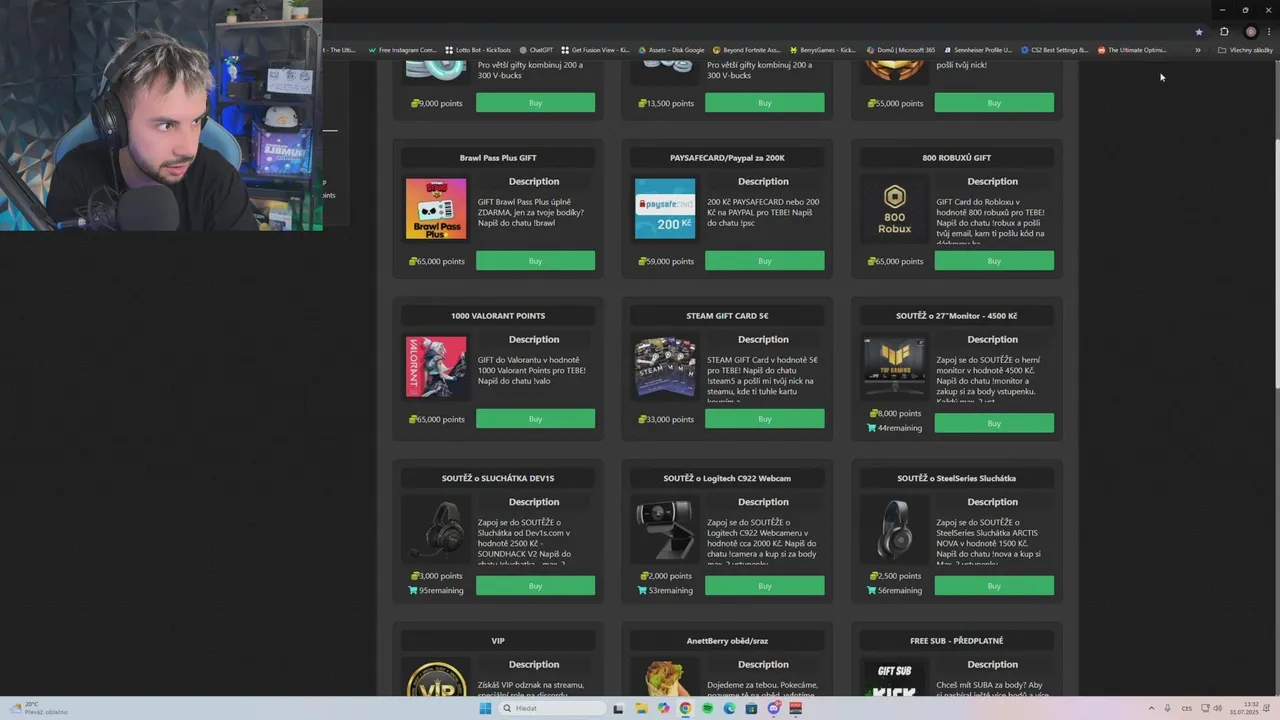Buy the SLUCHÁTKA DEV1S contest entry
The width and height of the screenshot is (1280, 720).
(x=535, y=585)
